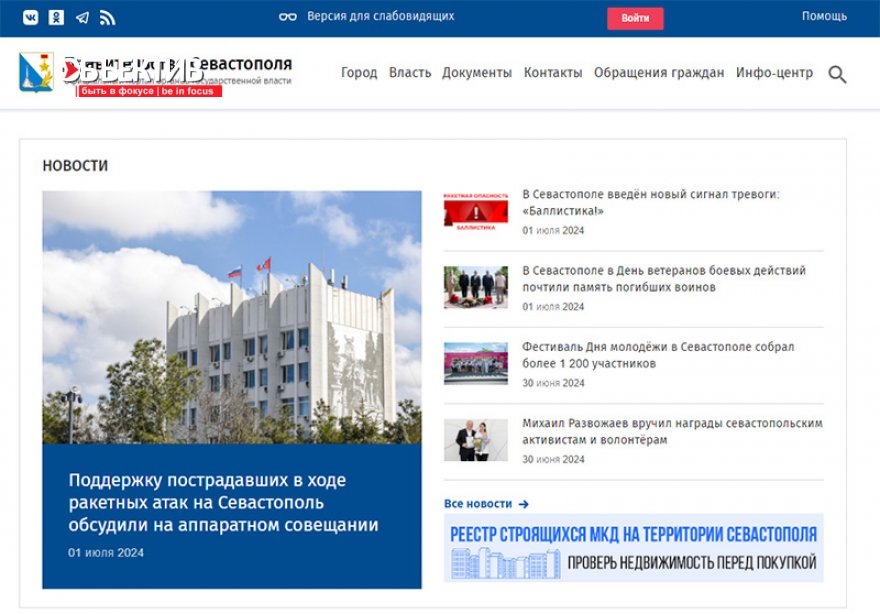Screen dimensions: 880x614
Task: Open the youth festival thumbnail
Action: pyautogui.click(x=476, y=363)
